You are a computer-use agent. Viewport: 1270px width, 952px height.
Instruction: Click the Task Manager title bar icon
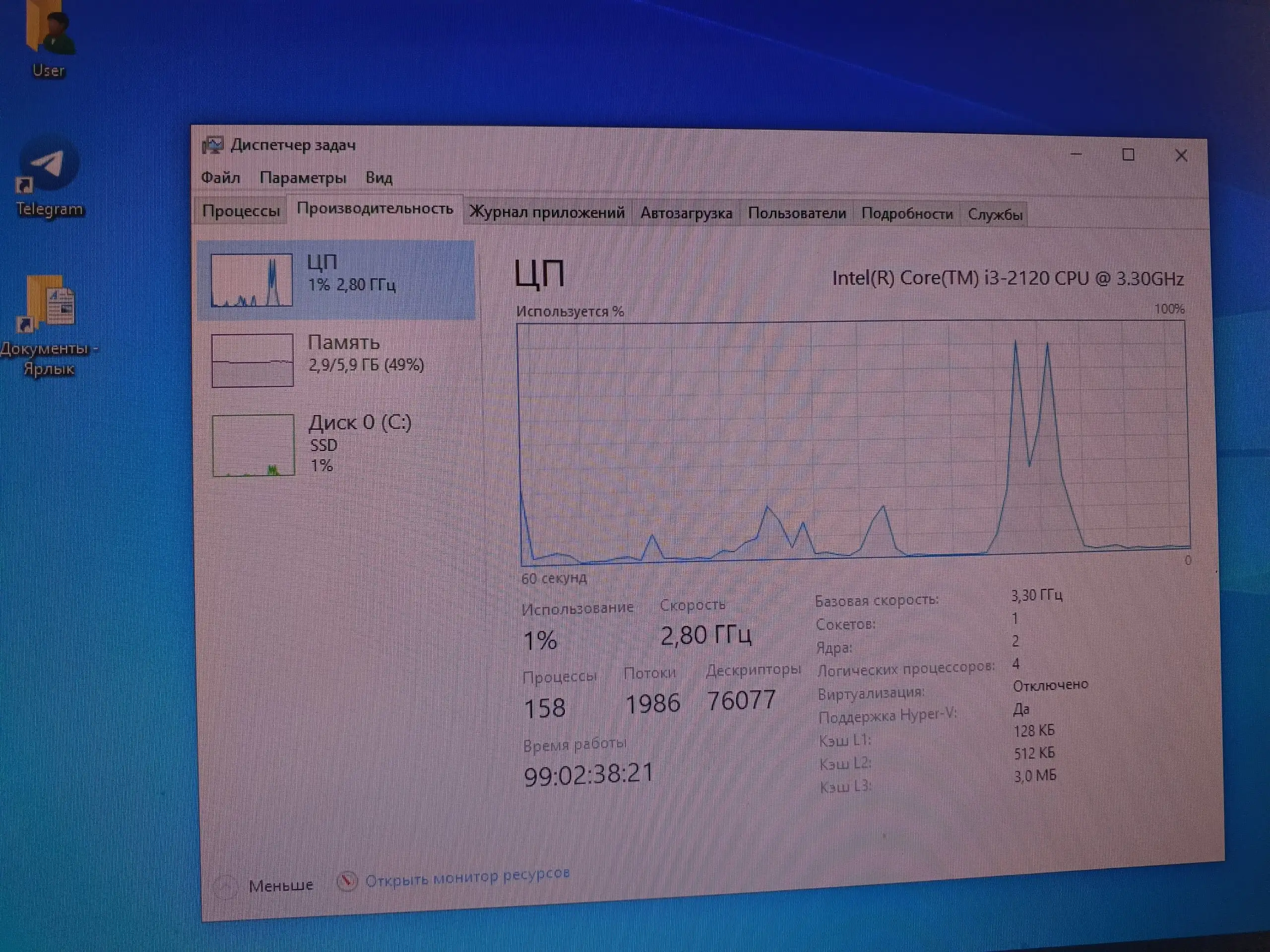point(212,146)
